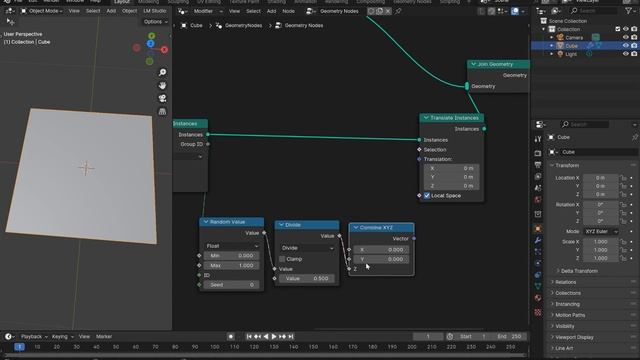Switch orthographic/perspective with grid icon
Viewport: 640px width, 360px height.
162,111
